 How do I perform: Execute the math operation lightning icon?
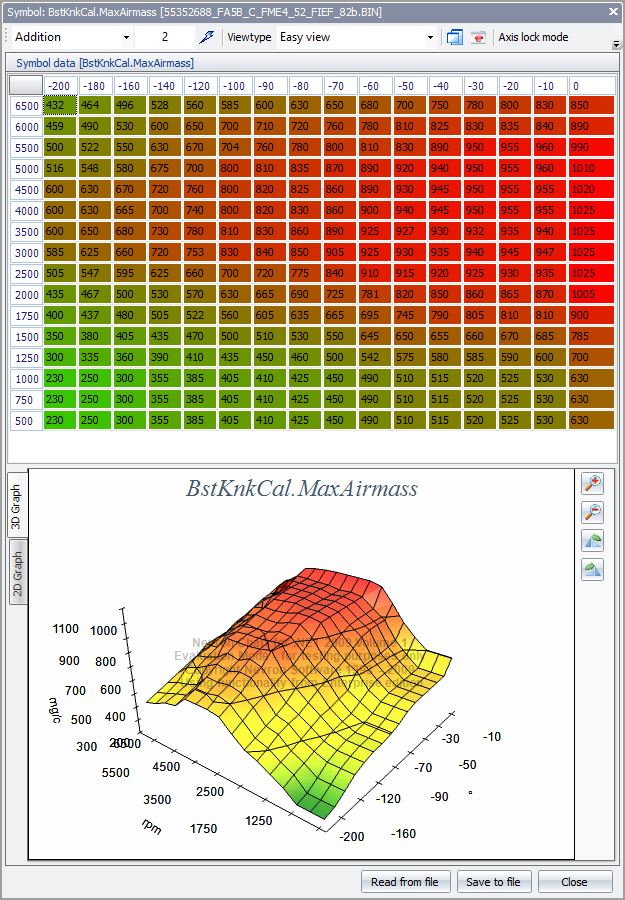[205, 37]
